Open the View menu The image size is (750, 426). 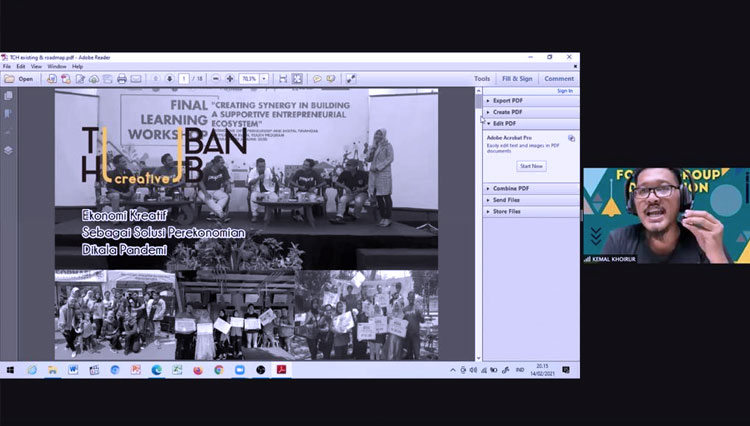(x=36, y=66)
